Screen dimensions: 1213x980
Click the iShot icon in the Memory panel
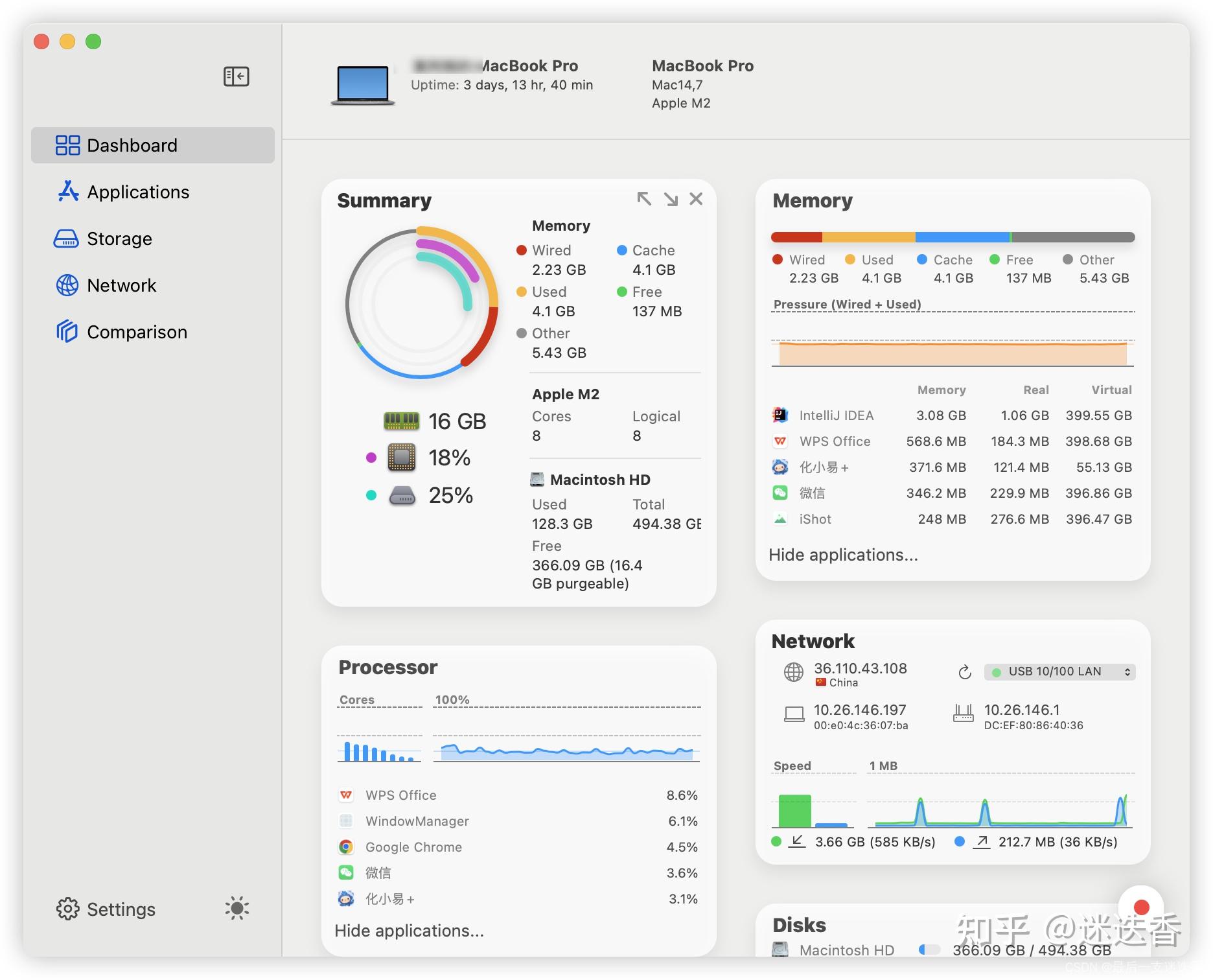(x=780, y=519)
